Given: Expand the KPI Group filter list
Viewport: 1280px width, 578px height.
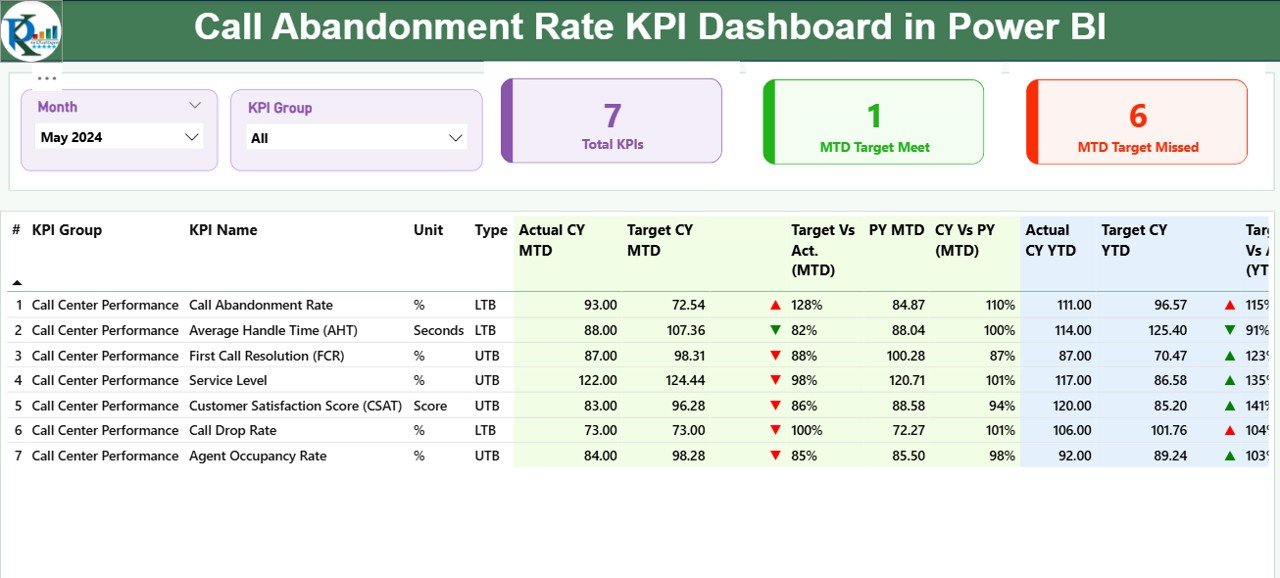Looking at the screenshot, I should pyautogui.click(x=456, y=137).
